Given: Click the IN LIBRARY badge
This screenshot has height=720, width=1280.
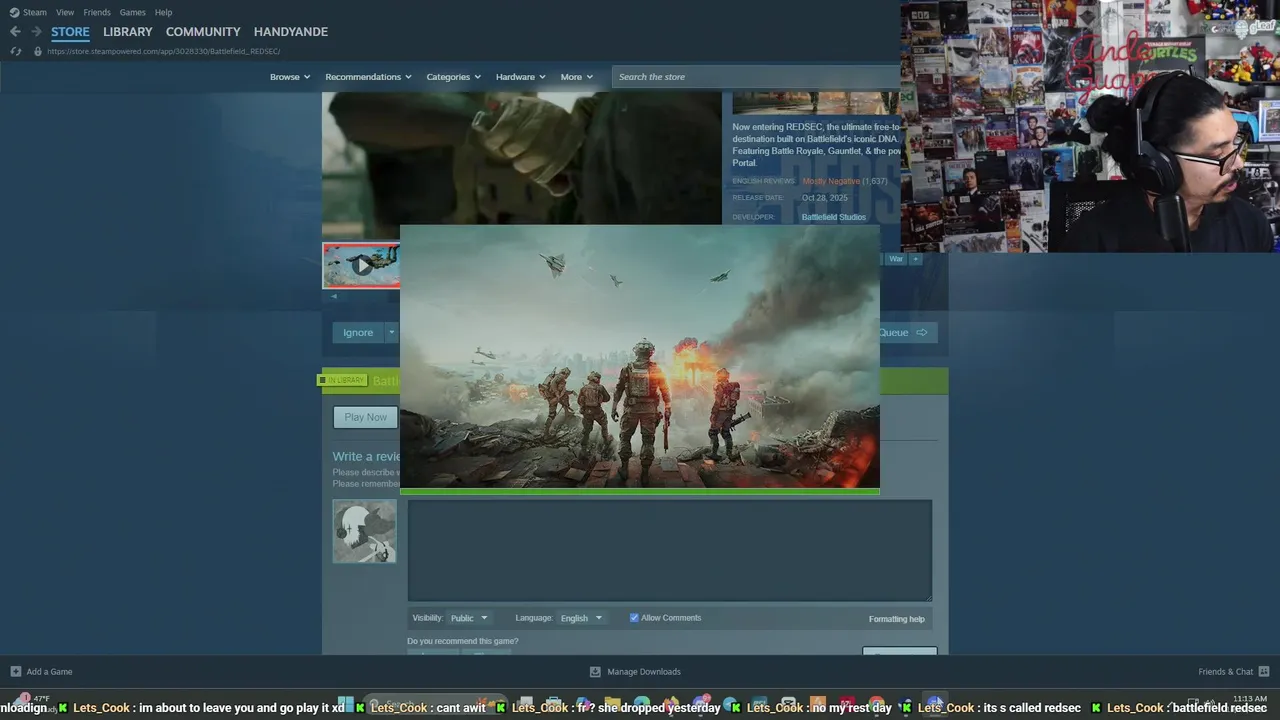Looking at the screenshot, I should (342, 380).
